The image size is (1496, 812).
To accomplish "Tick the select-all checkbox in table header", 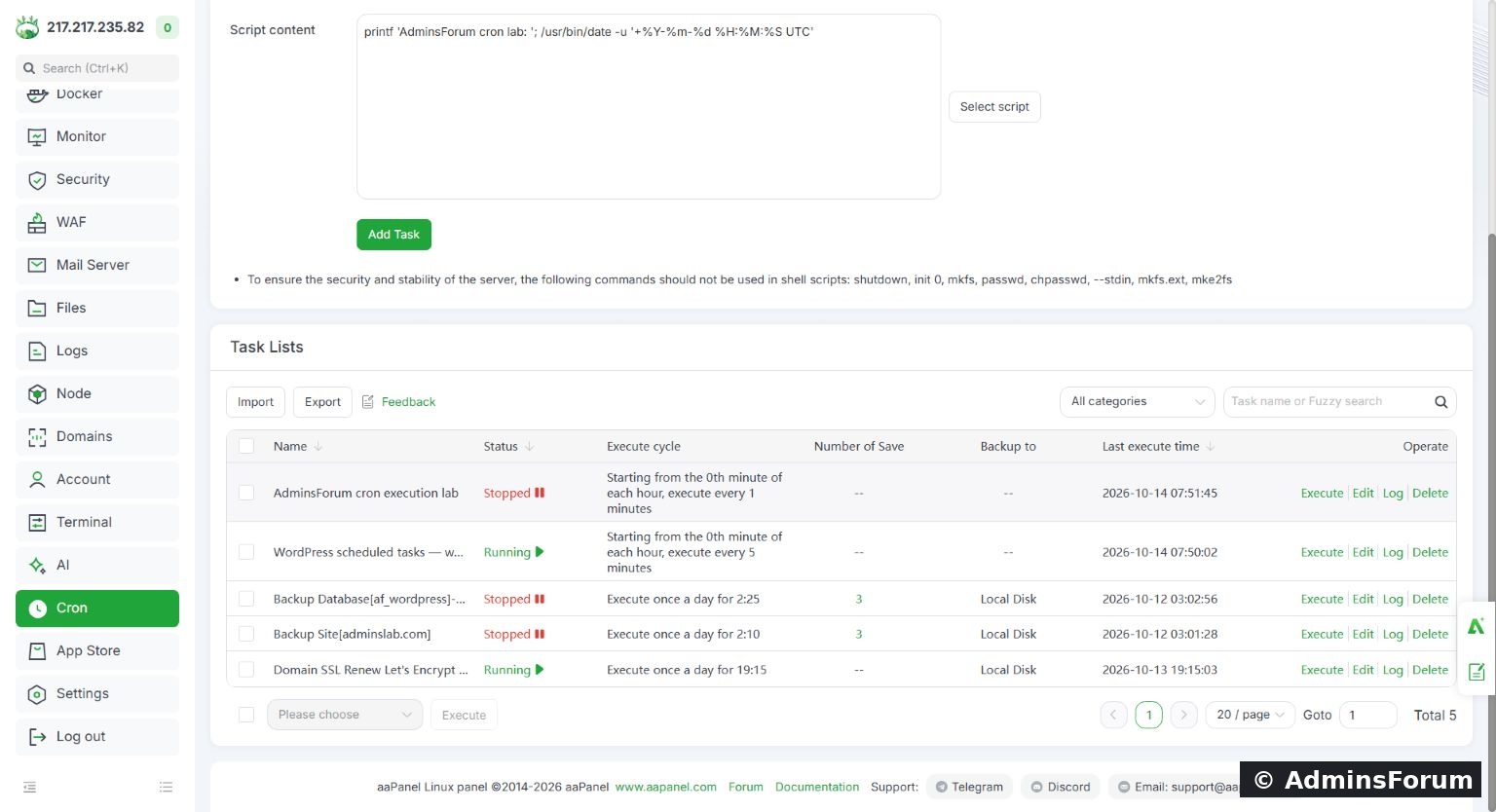I will pyautogui.click(x=246, y=446).
